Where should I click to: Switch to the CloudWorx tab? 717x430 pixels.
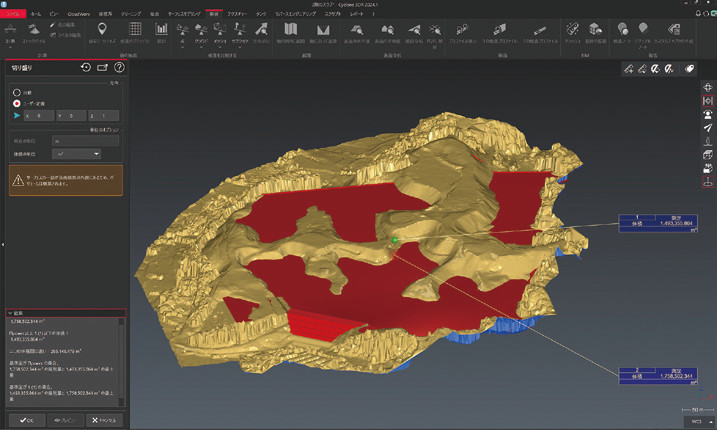79,14
